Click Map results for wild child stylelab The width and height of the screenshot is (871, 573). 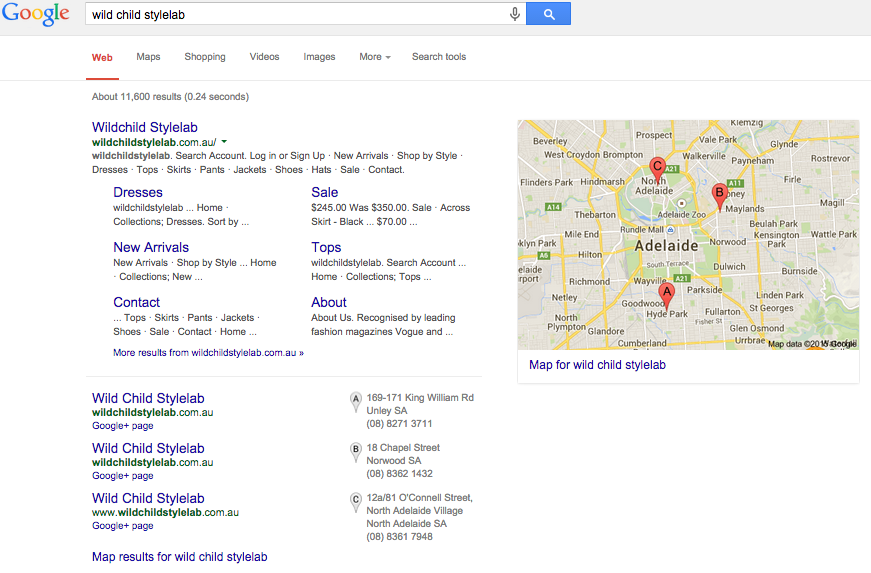click(x=179, y=557)
